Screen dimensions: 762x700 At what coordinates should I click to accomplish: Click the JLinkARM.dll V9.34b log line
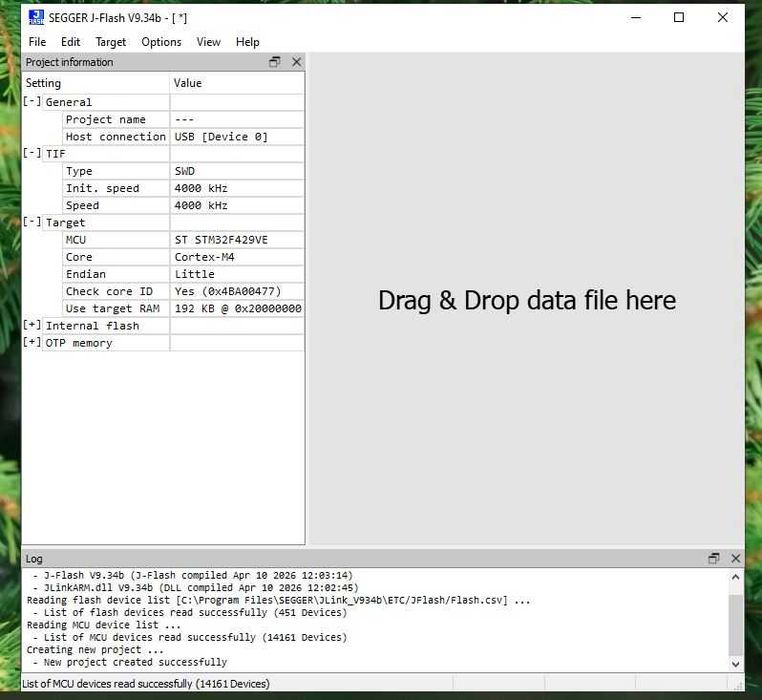[x=195, y=588]
